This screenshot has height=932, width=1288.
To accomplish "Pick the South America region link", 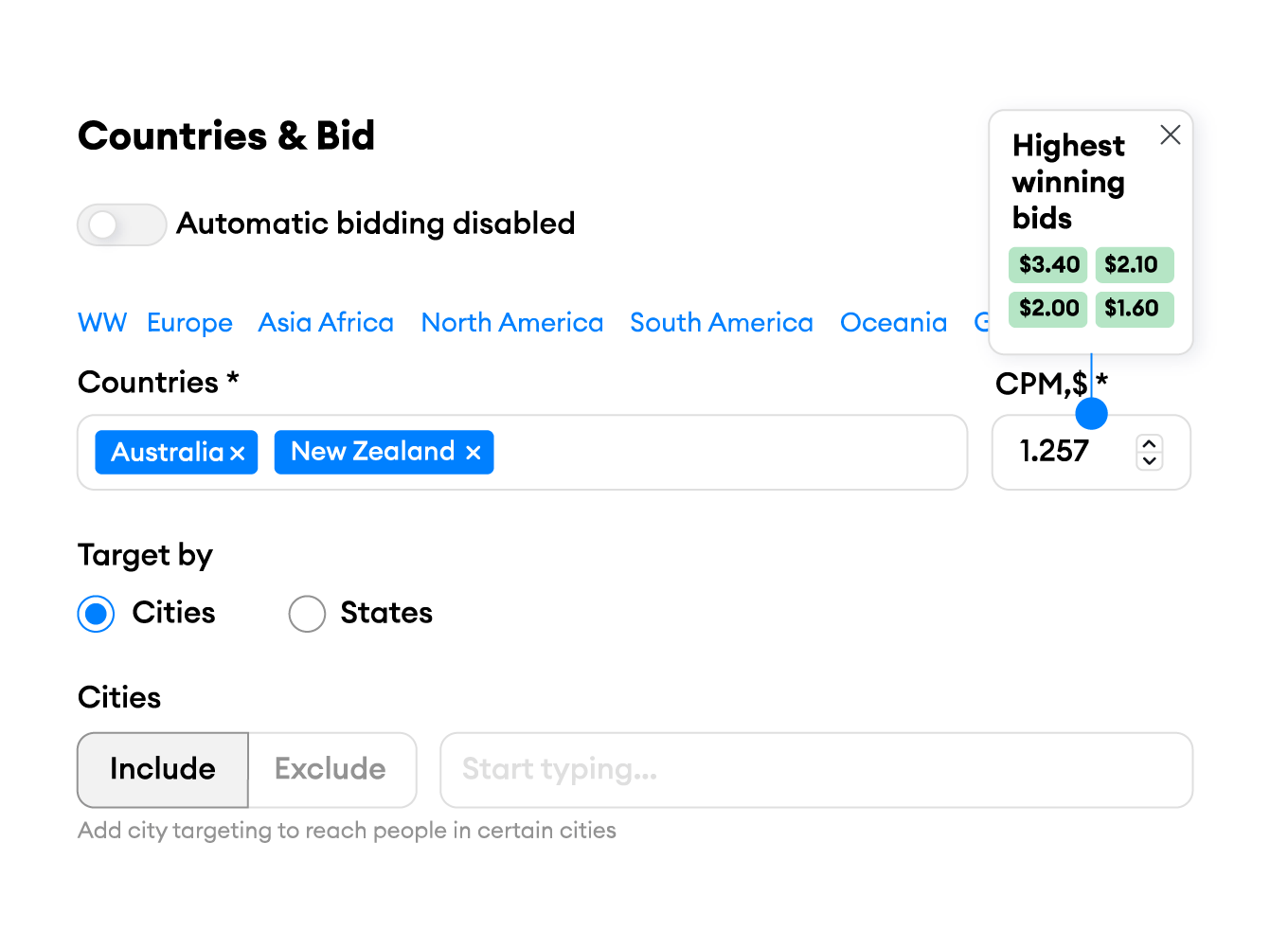I will pos(722,323).
